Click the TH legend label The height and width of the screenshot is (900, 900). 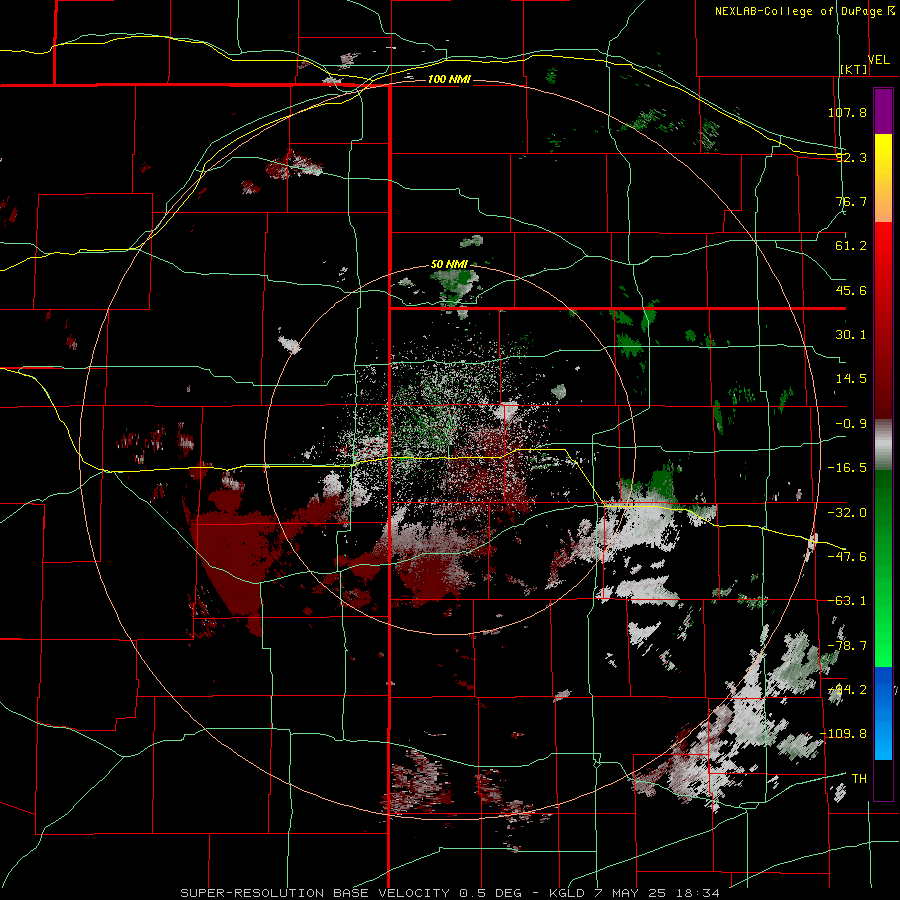tap(859, 779)
